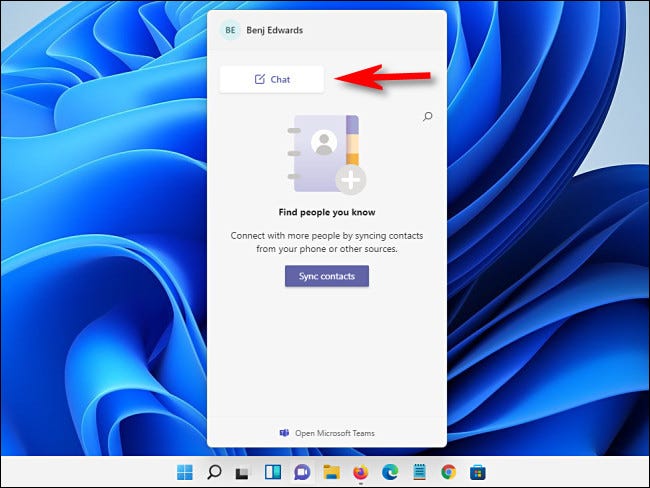Click the Sync contacts button

(327, 276)
